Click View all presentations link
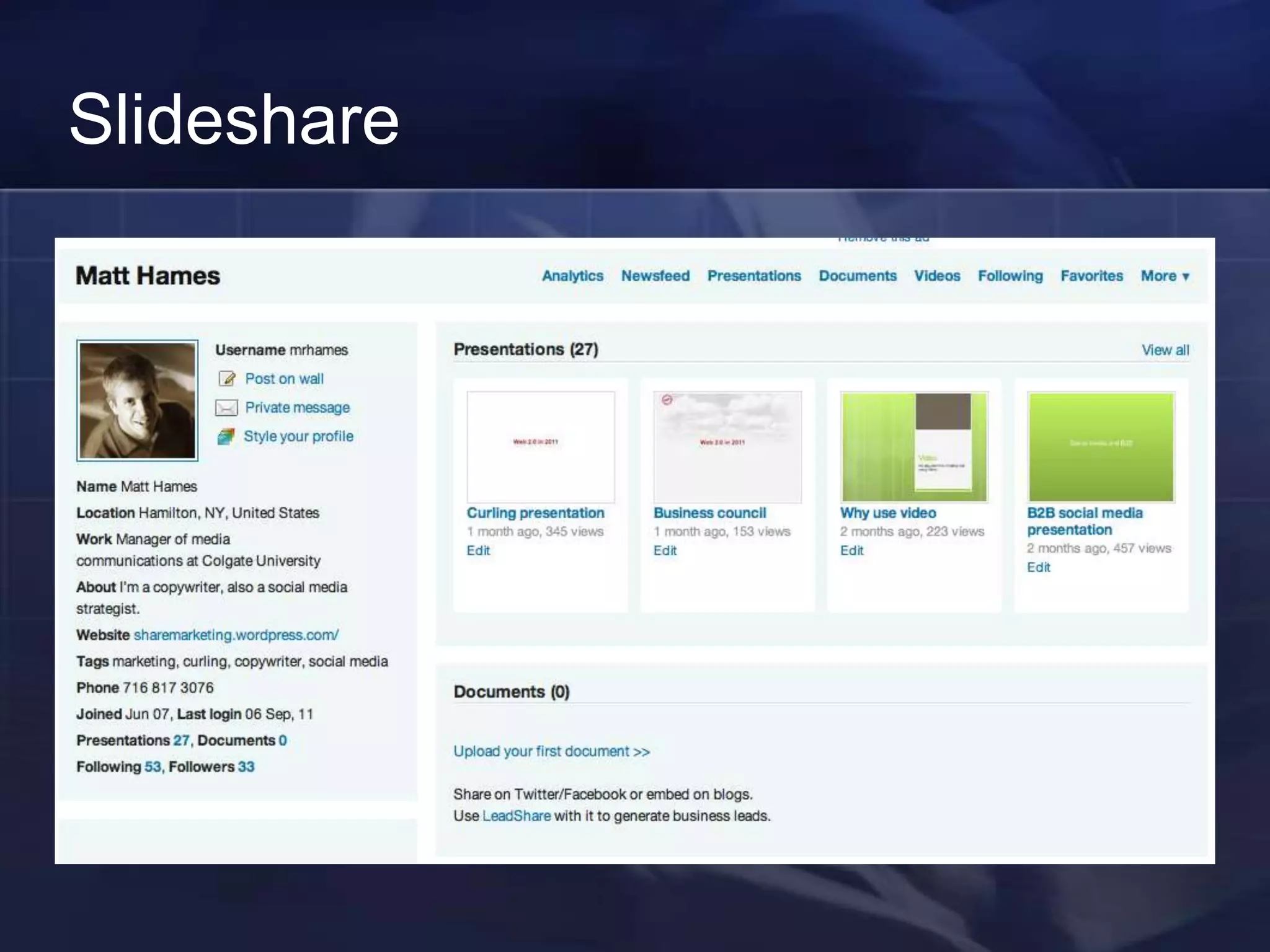 coord(1165,350)
